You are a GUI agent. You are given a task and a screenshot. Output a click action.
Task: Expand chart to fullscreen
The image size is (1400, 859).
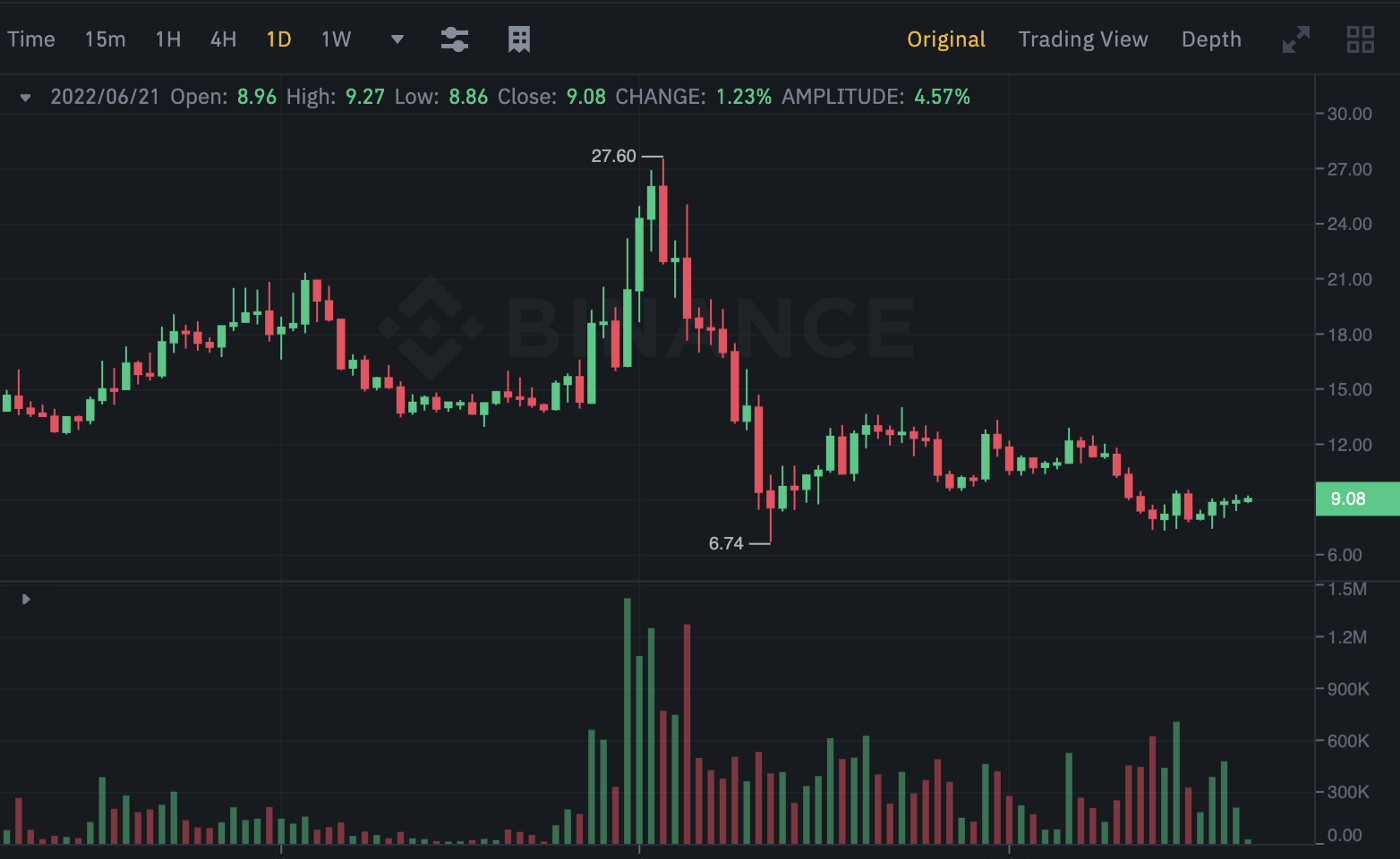pos(1296,40)
